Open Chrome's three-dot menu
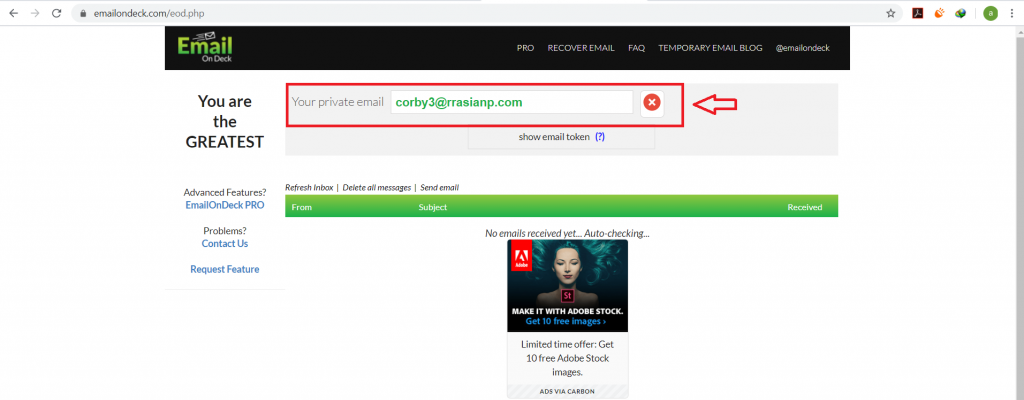This screenshot has height=400, width=1024. [1011, 13]
